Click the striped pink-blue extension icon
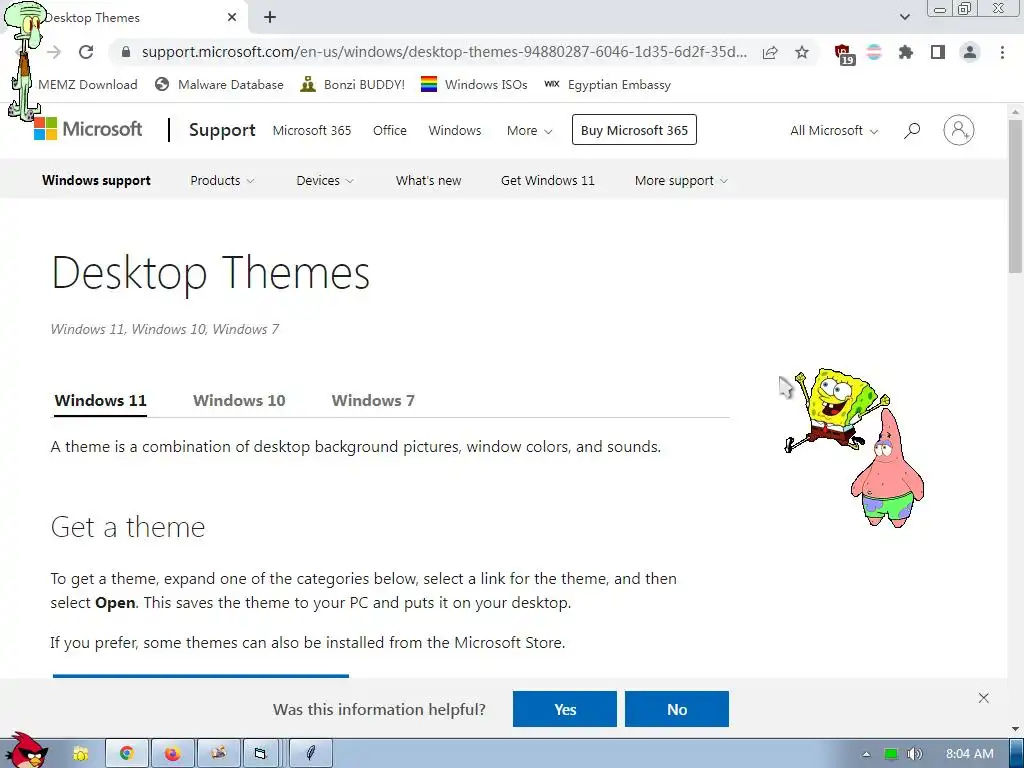1024x768 pixels. point(874,52)
